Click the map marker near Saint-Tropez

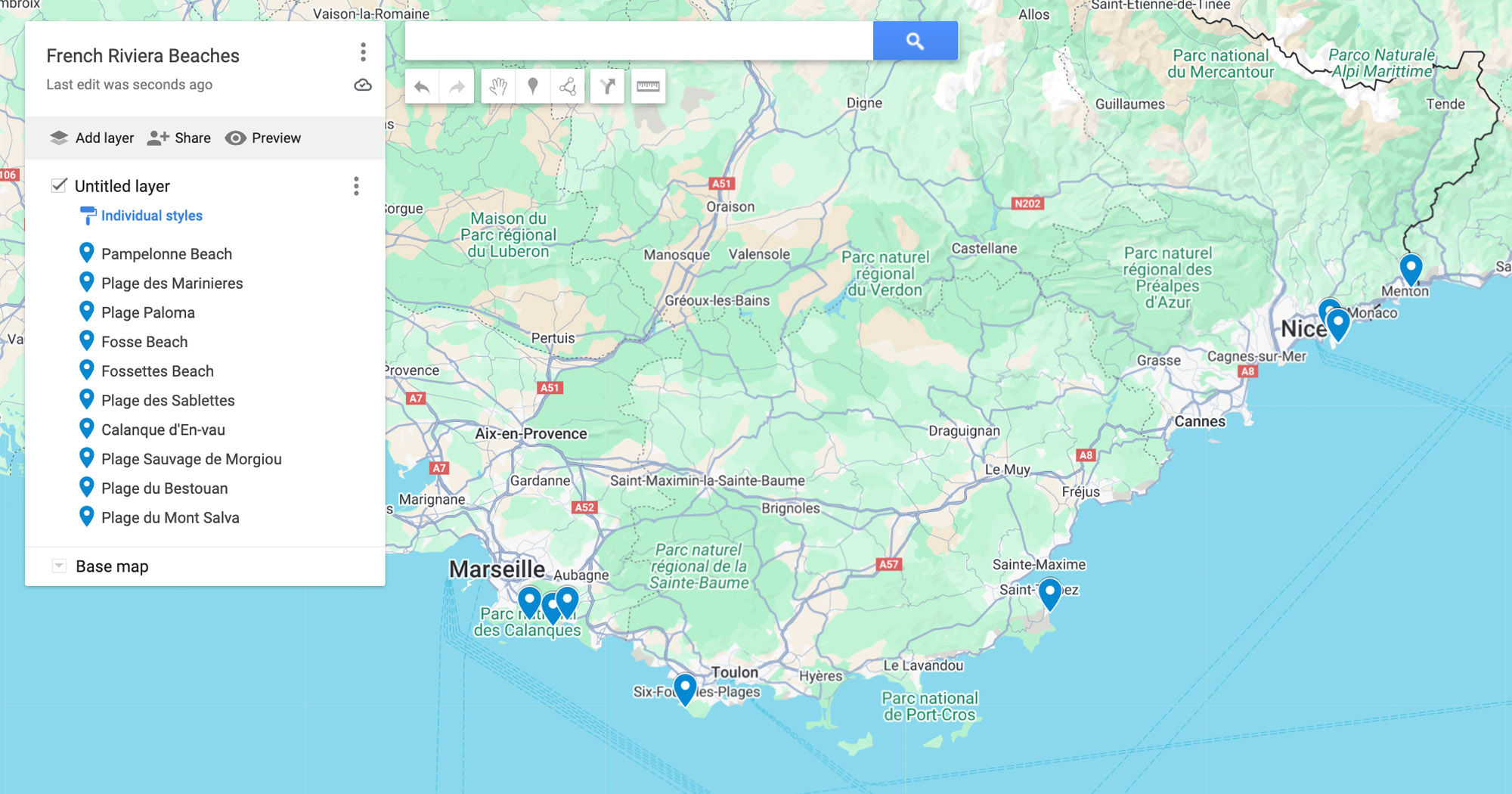1050,594
